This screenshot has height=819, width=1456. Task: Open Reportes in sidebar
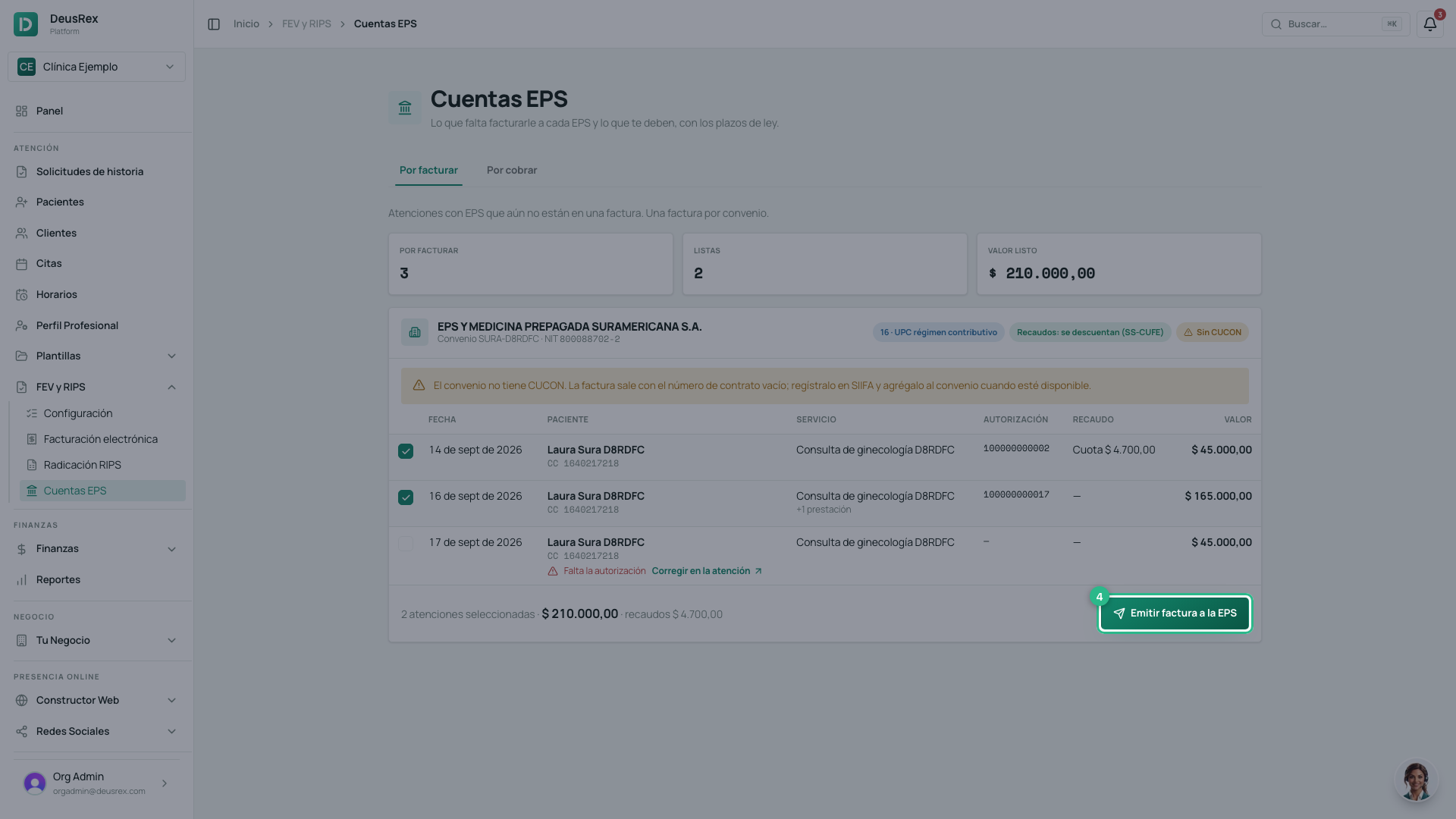click(96, 579)
